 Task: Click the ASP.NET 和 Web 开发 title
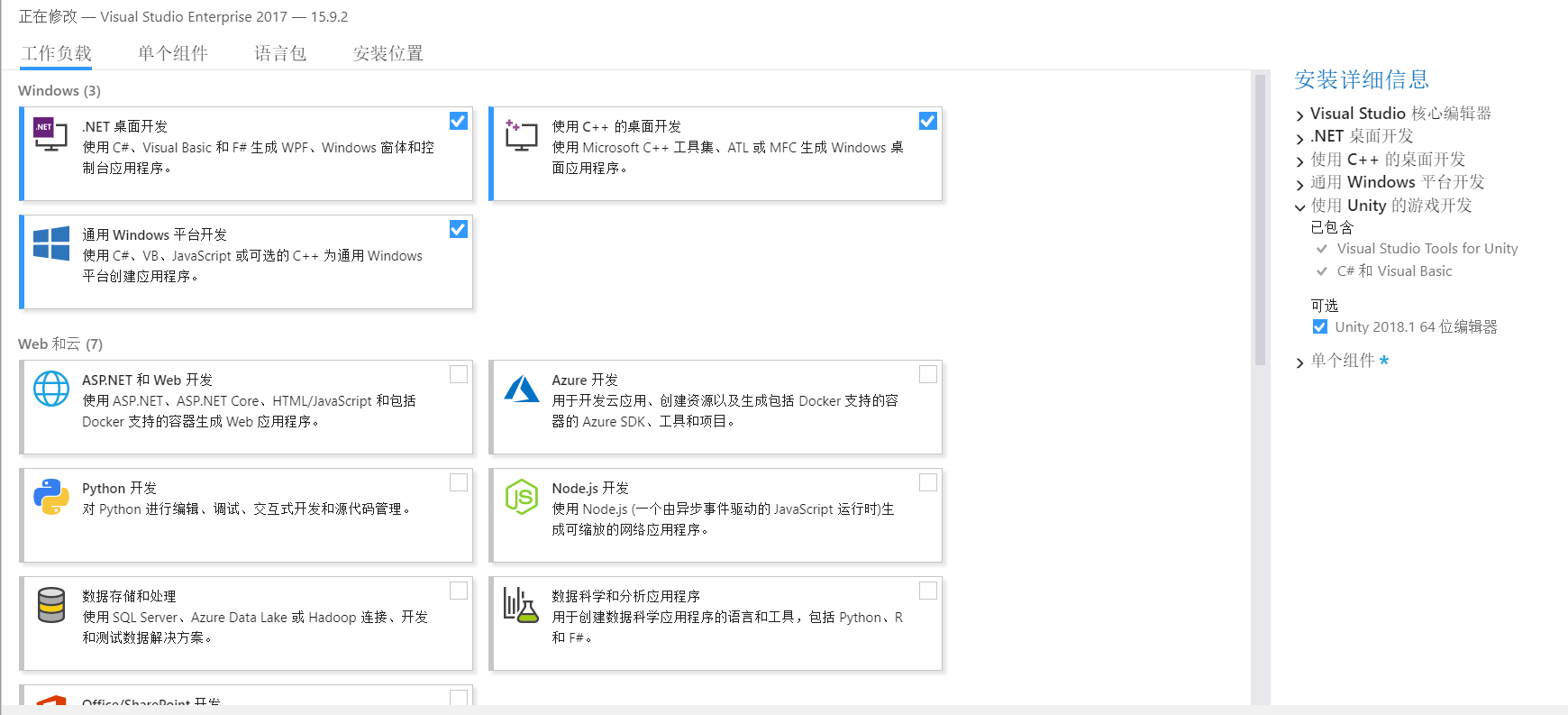pyautogui.click(x=148, y=380)
